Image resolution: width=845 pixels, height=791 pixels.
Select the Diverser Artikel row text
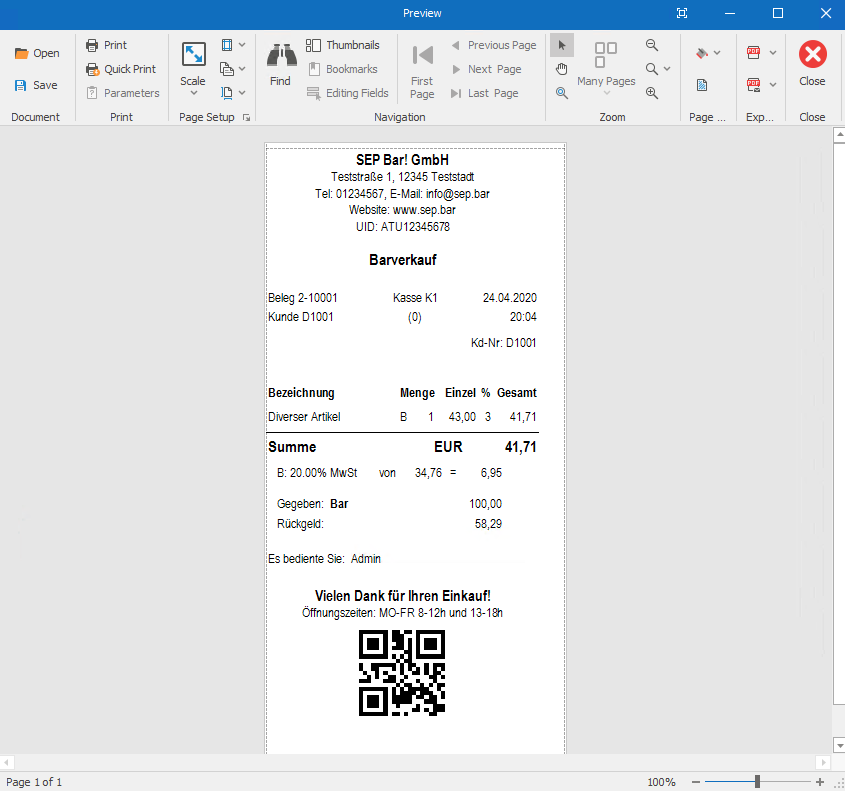(304, 417)
